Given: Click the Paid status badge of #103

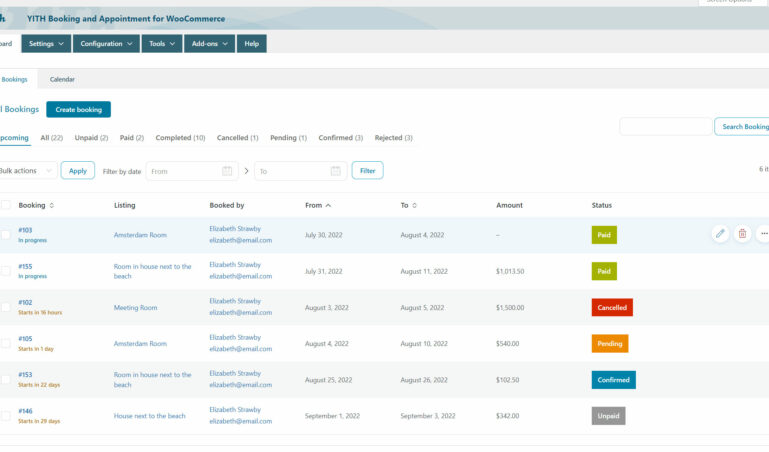Looking at the screenshot, I should (604, 235).
